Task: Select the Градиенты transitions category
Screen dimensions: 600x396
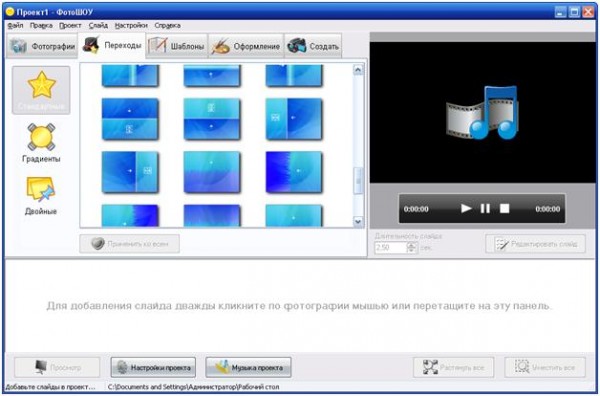Action: tap(41, 142)
